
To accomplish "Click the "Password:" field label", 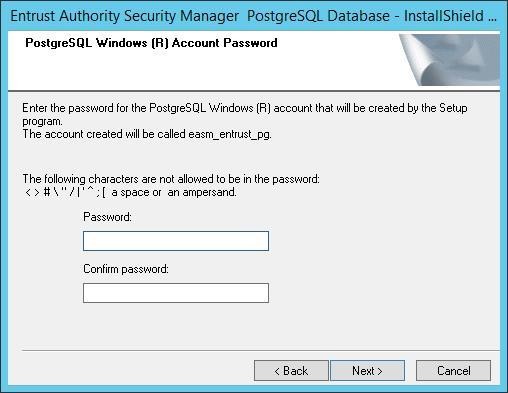I will click(107, 217).
